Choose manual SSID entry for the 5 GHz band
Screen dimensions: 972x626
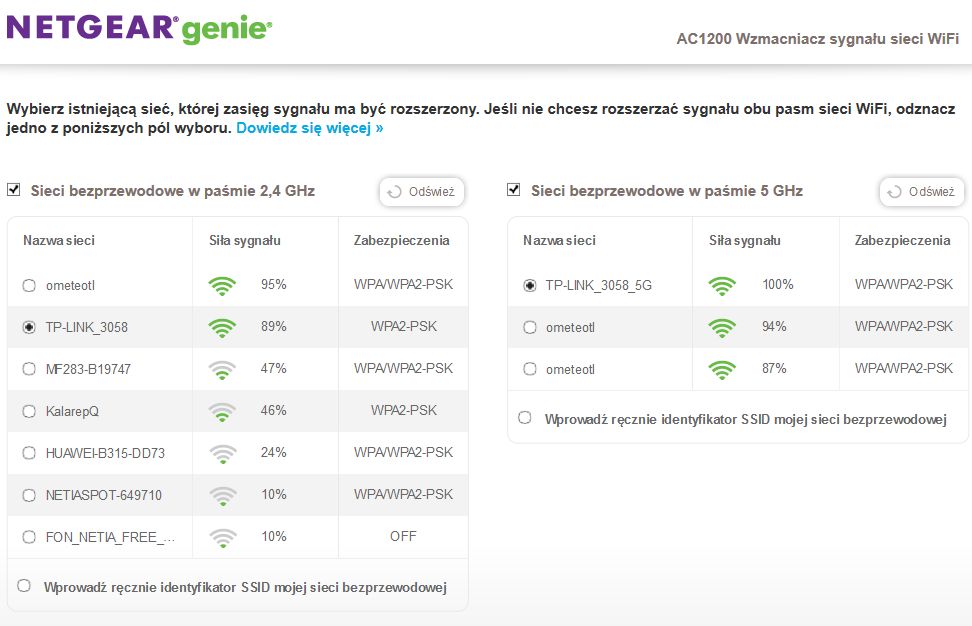(x=524, y=418)
